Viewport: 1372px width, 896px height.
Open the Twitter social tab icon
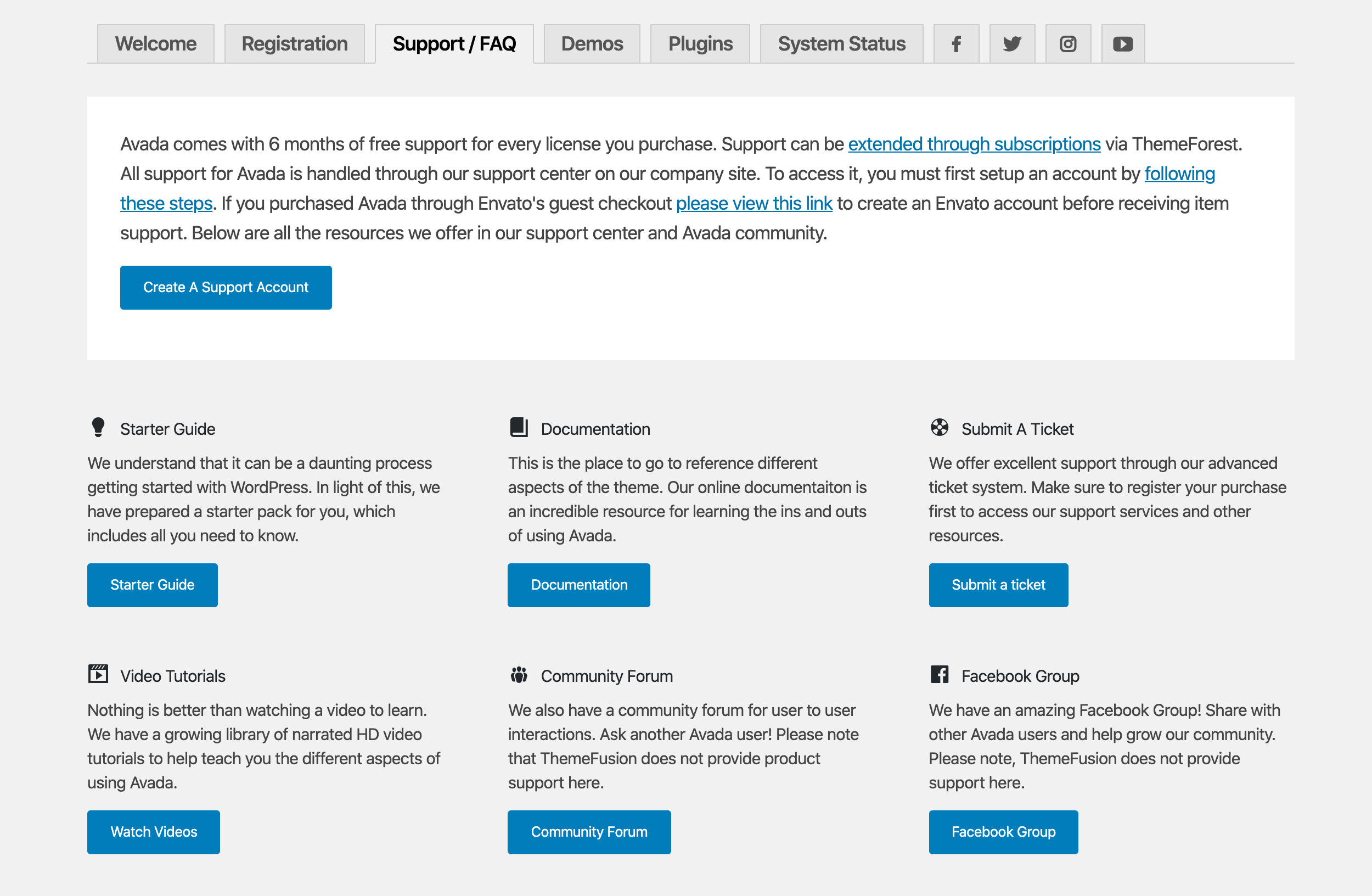(x=1013, y=44)
